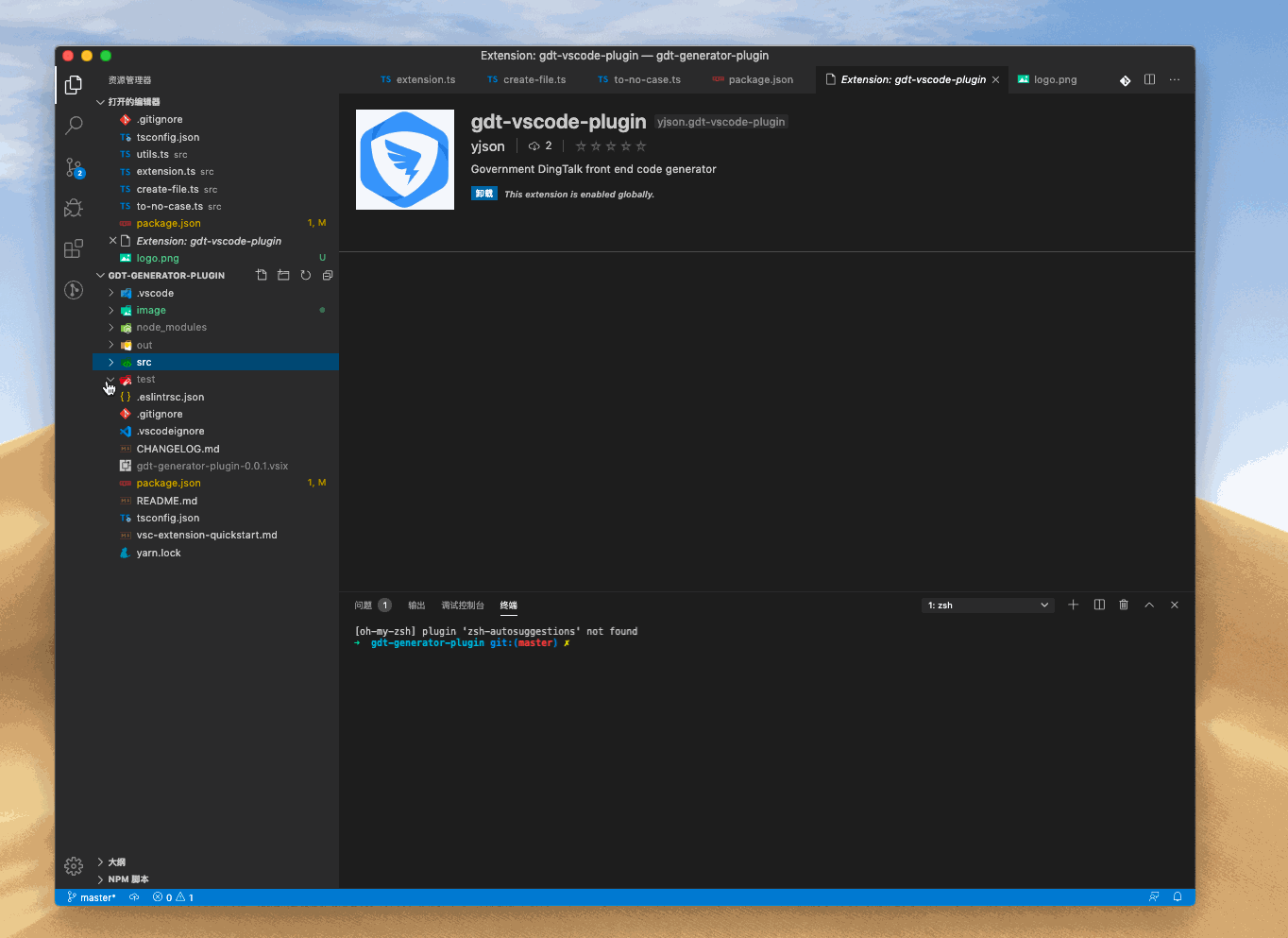Click the notification bell in status bar
The width and height of the screenshot is (1288, 938).
click(x=1178, y=897)
